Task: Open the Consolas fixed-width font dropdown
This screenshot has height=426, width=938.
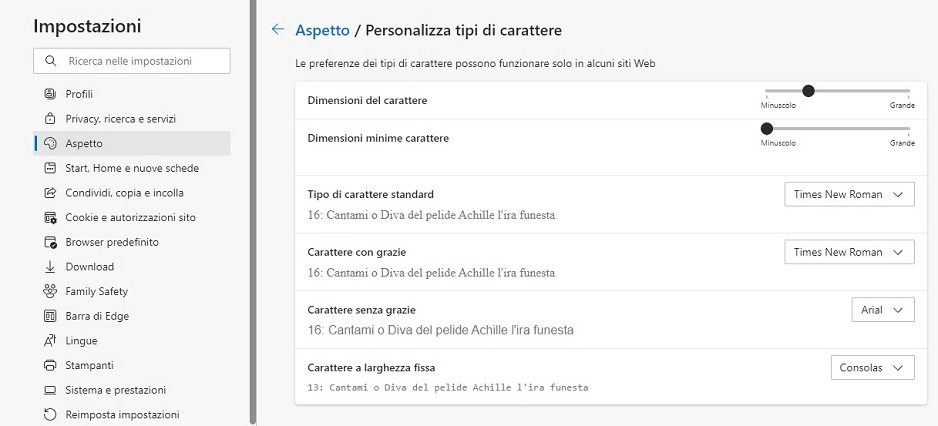Action: coord(872,367)
